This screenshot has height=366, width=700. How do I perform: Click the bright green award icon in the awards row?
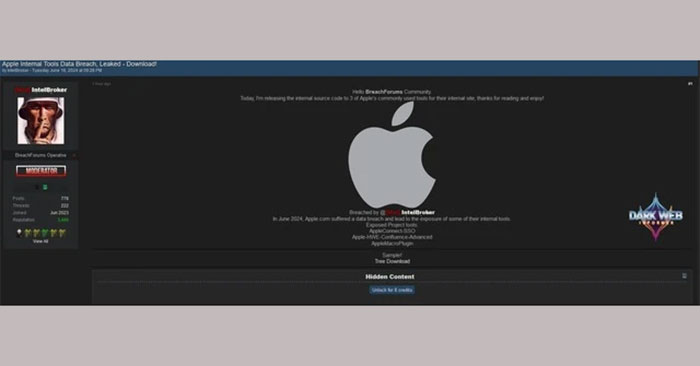coord(45,233)
